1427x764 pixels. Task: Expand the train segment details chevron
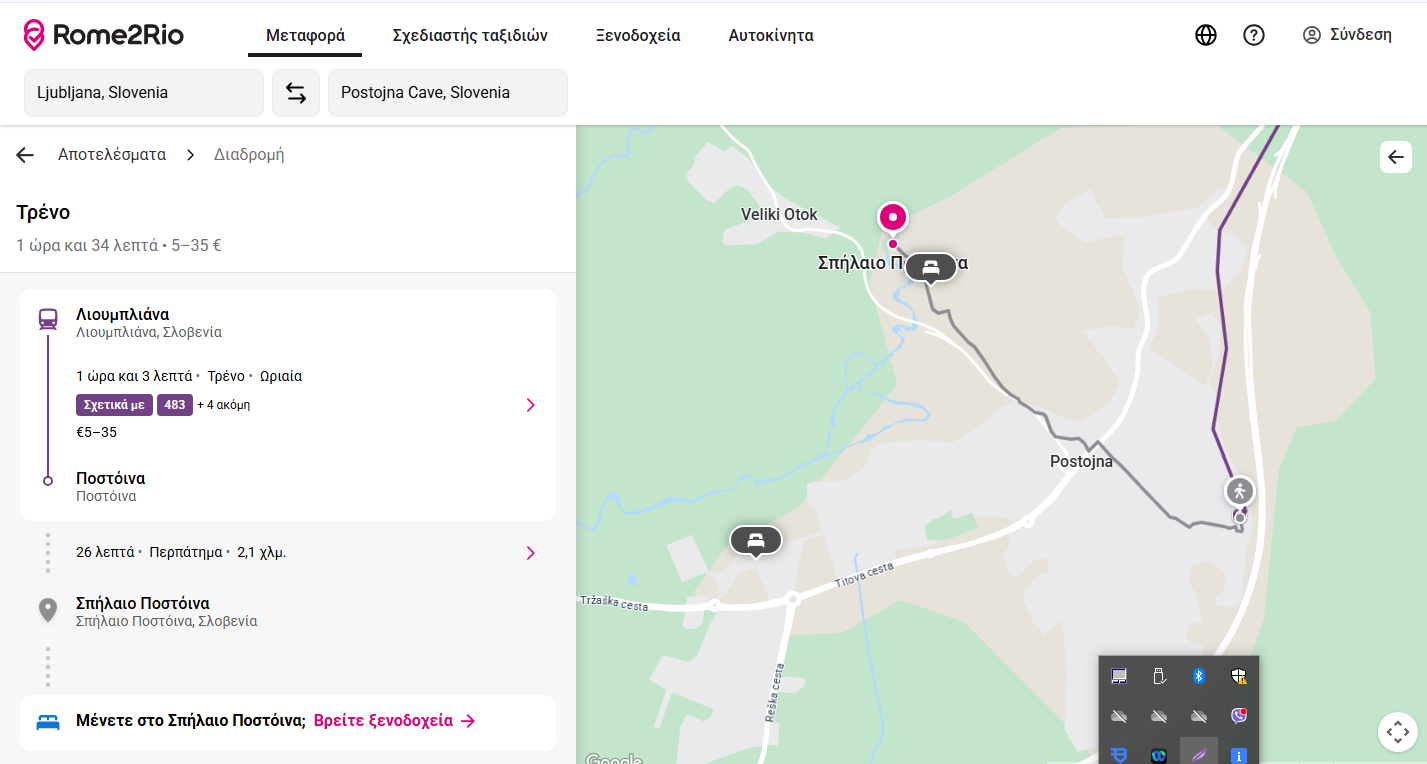coord(530,405)
